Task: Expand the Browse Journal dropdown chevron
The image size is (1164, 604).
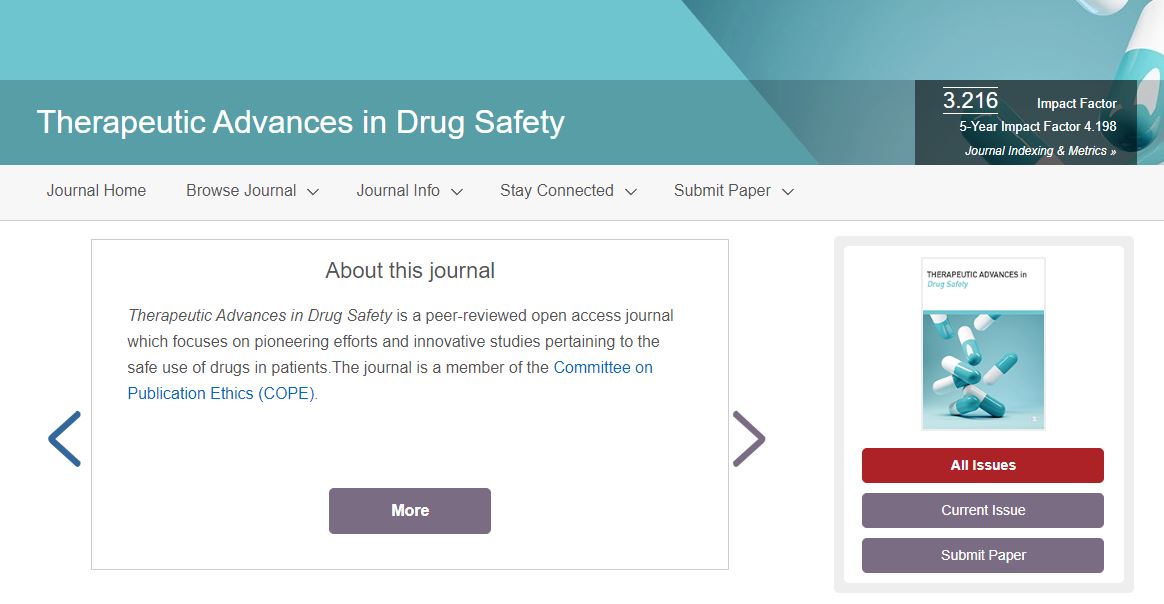Action: click(x=313, y=192)
